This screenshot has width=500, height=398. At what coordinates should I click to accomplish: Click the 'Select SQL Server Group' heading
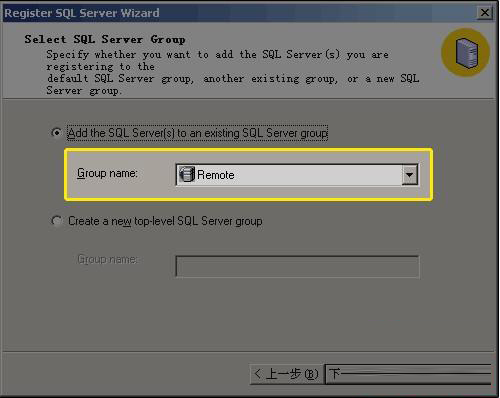[105, 39]
